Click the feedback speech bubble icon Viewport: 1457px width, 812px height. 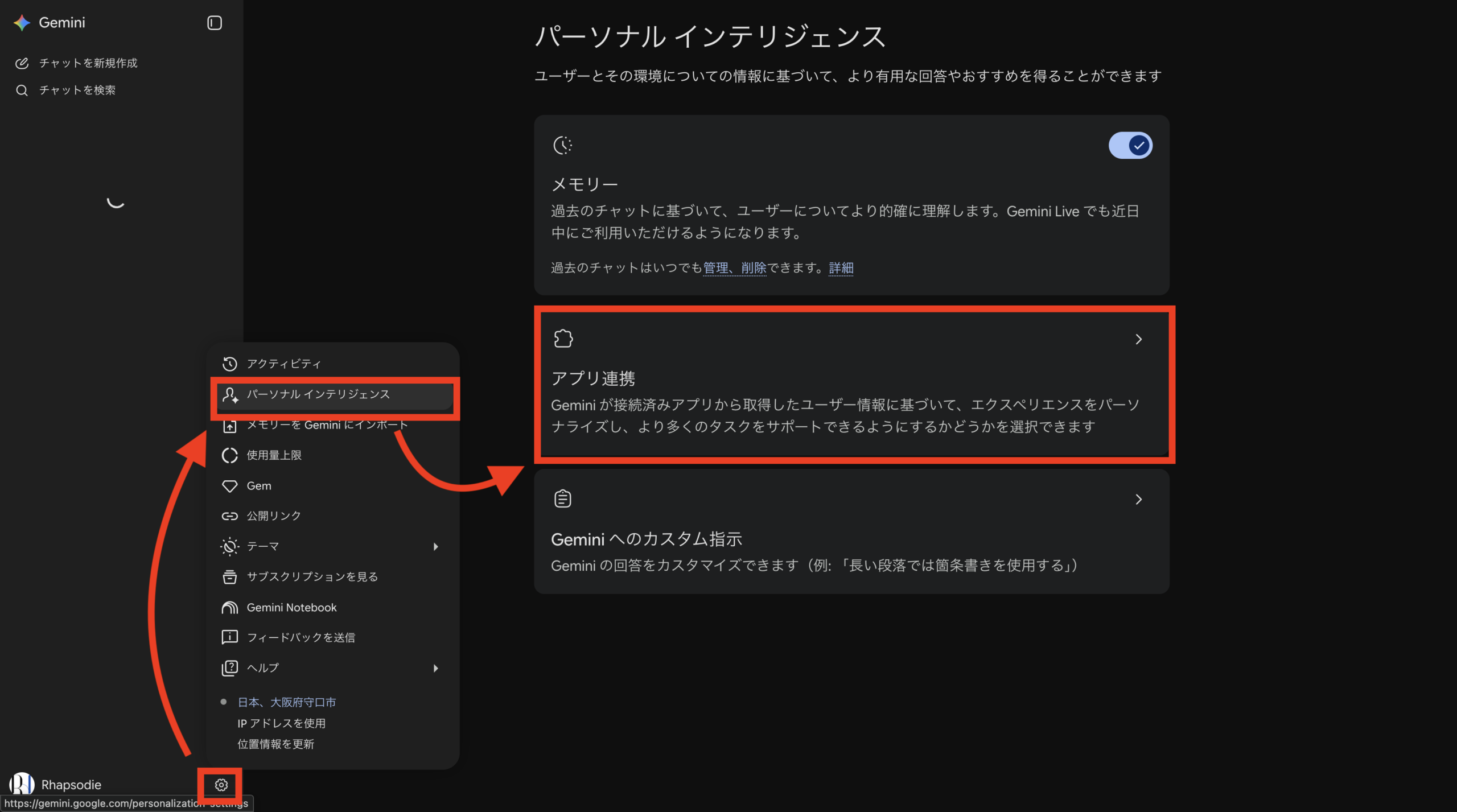pos(230,637)
